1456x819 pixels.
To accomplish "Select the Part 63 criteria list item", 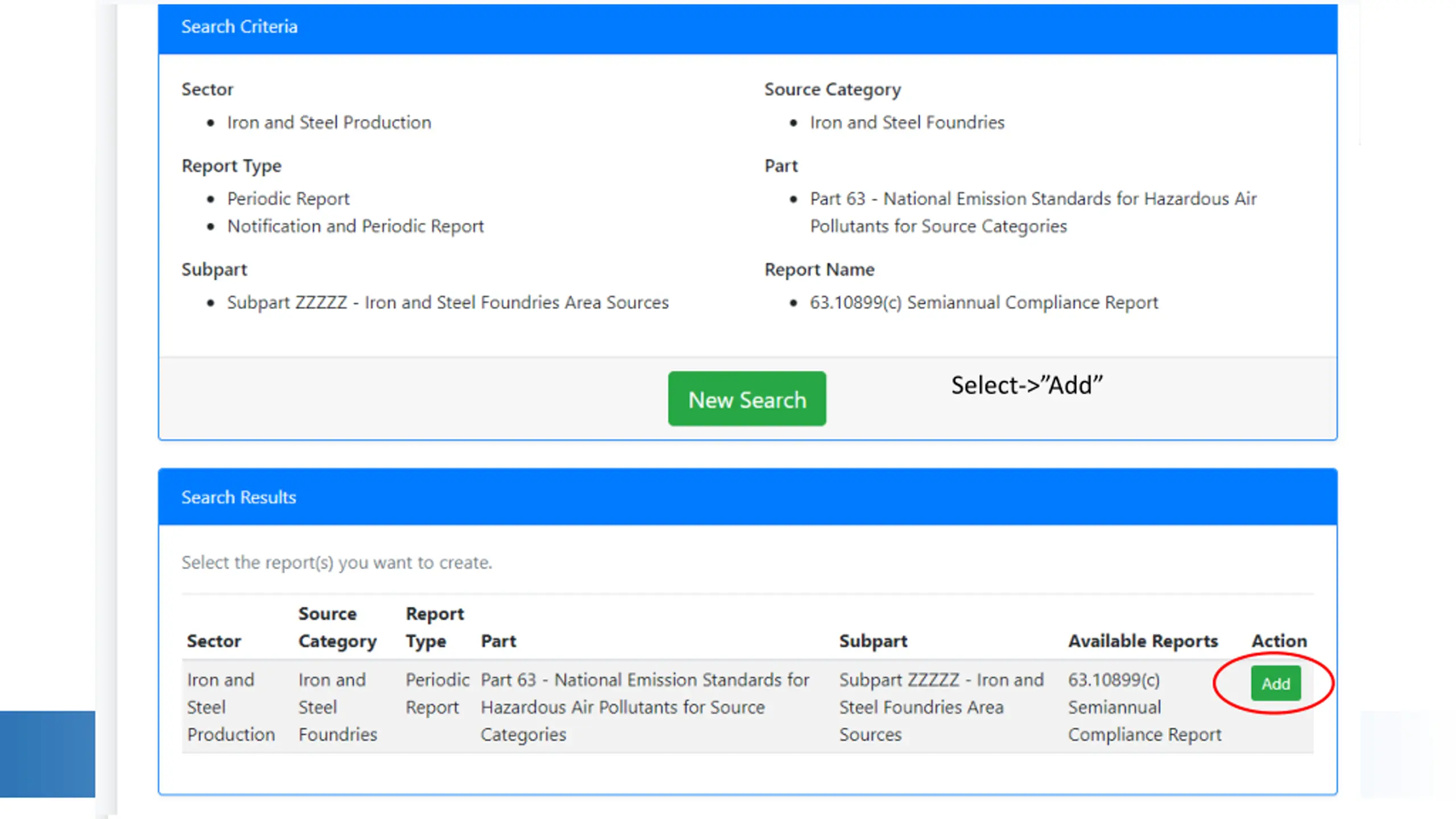I will tap(1033, 212).
